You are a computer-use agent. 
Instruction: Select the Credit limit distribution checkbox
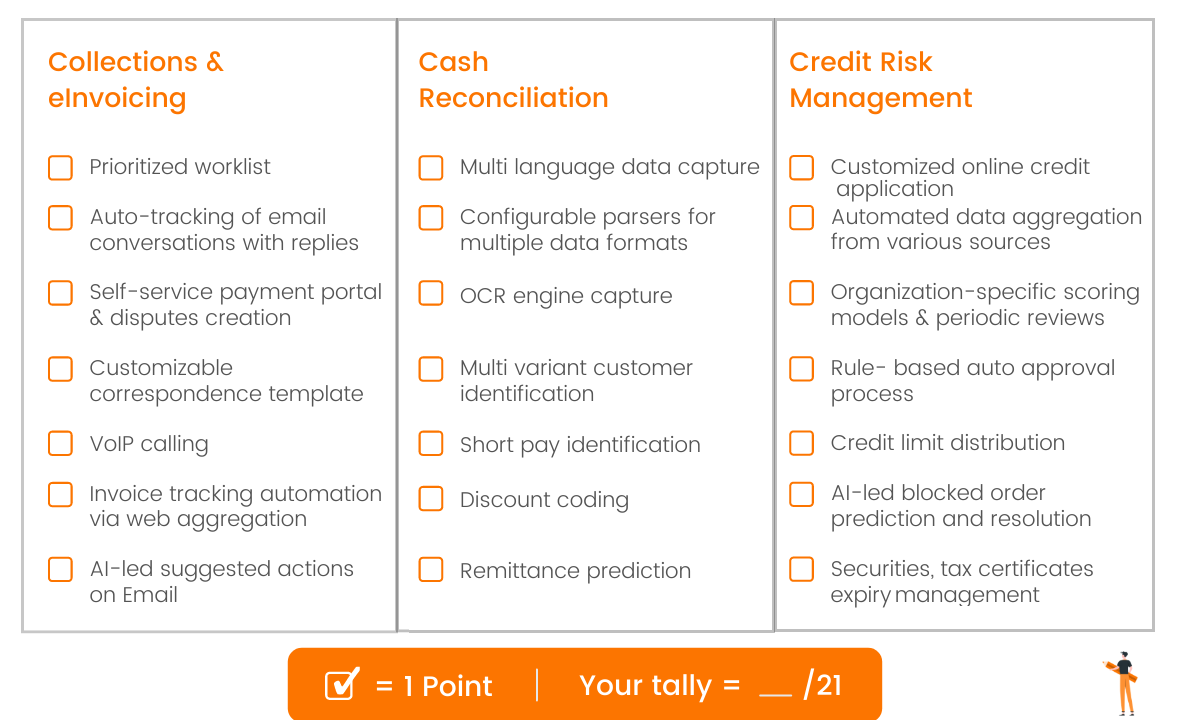coord(802,442)
